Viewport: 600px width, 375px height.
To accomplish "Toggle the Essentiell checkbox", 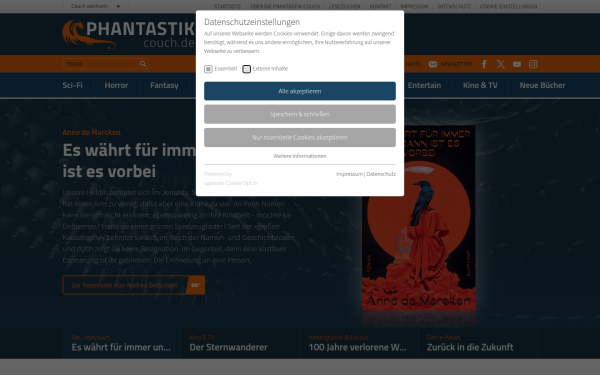I will (x=208, y=69).
